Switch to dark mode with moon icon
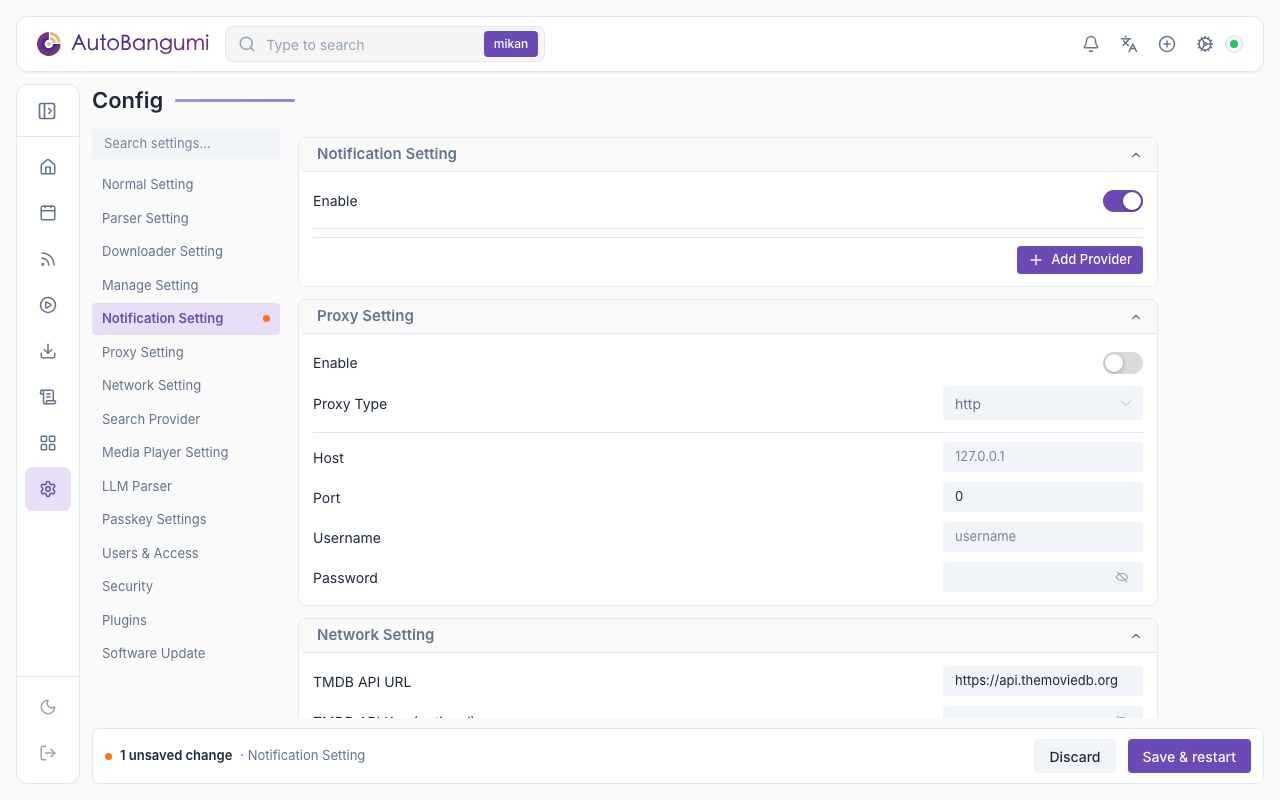 48,707
